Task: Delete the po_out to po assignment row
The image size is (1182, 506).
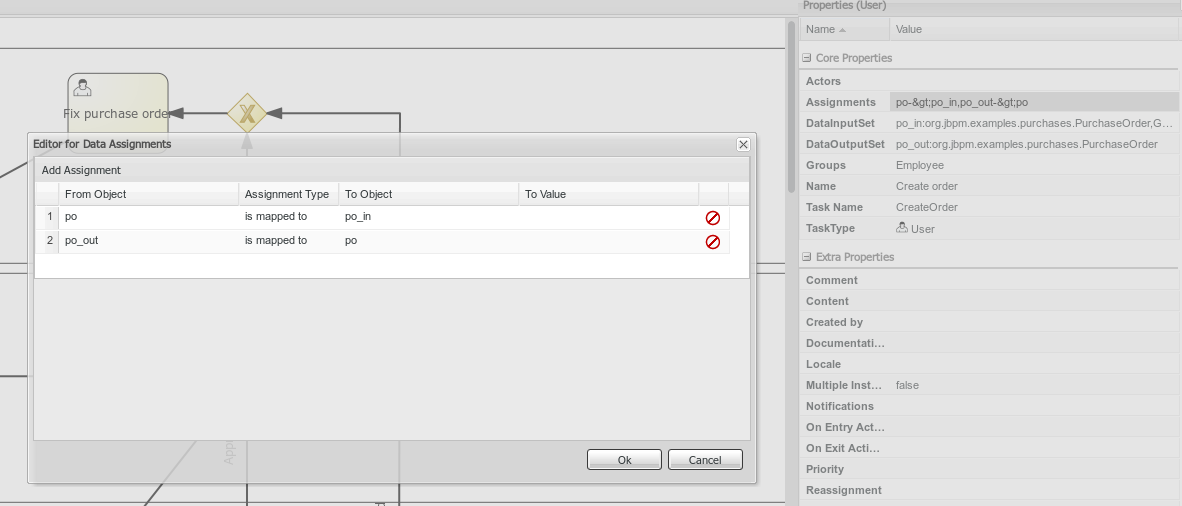Action: point(712,242)
